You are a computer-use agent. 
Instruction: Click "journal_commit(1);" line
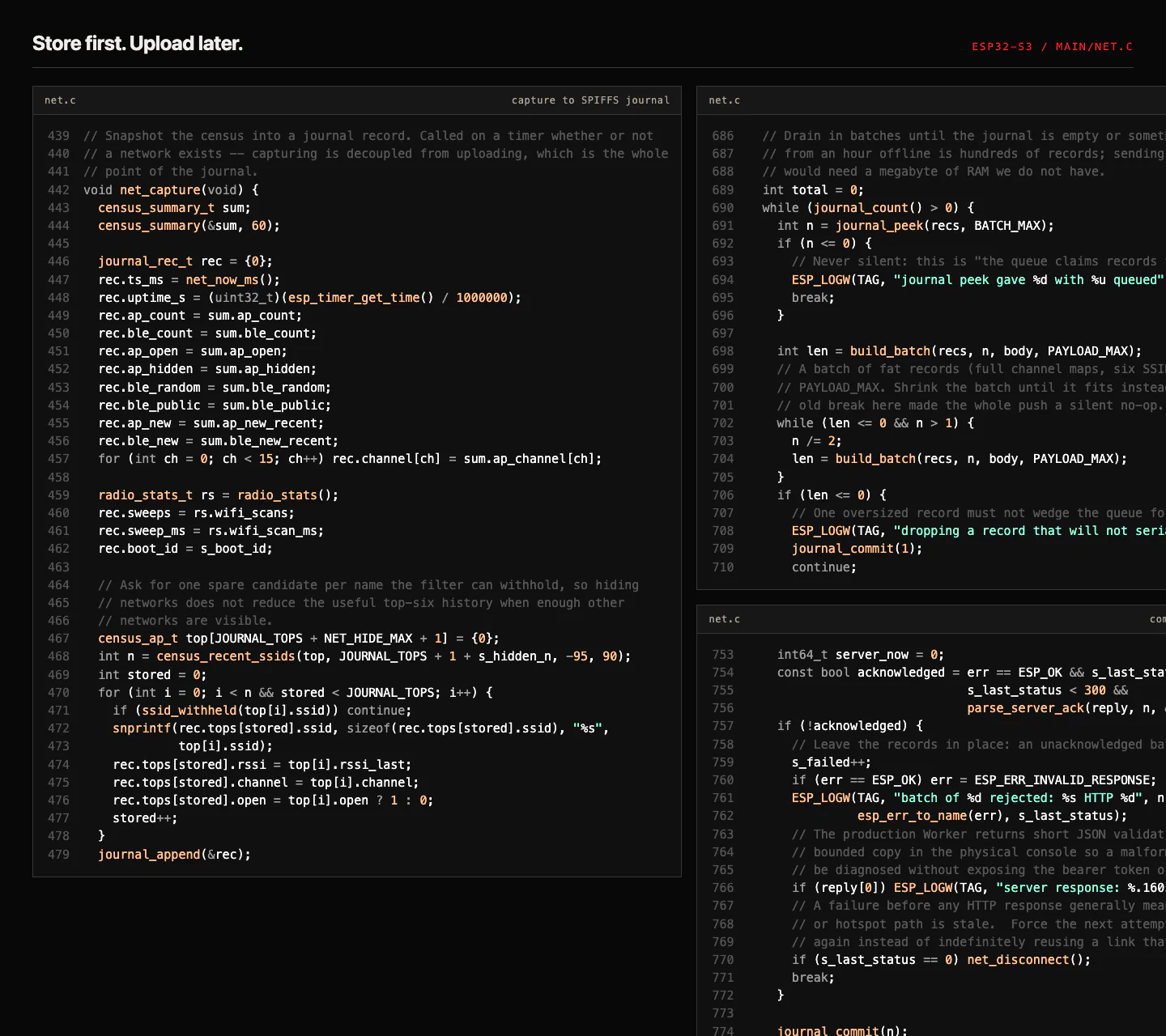[x=857, y=549]
